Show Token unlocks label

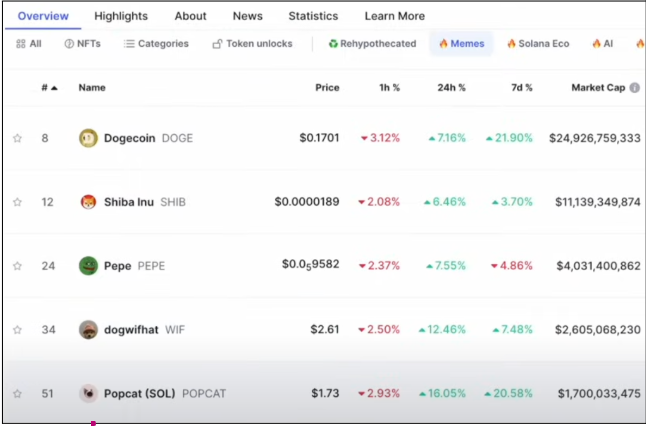[x=259, y=44]
